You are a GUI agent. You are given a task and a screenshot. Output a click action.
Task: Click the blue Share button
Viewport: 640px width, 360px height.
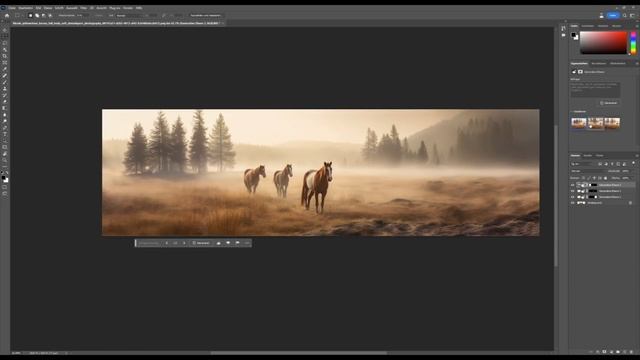click(613, 16)
